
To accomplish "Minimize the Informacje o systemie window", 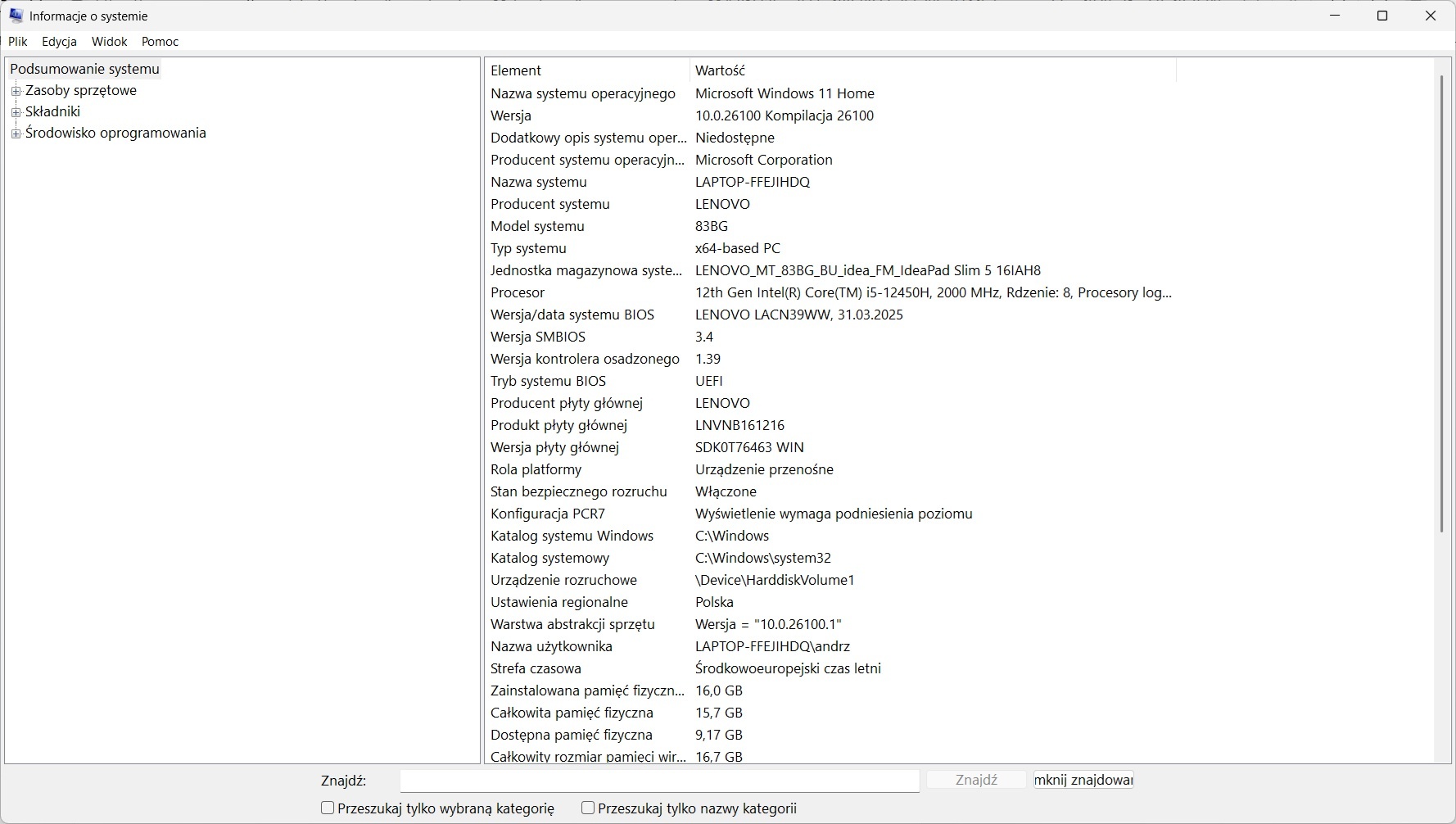I will [x=1335, y=16].
